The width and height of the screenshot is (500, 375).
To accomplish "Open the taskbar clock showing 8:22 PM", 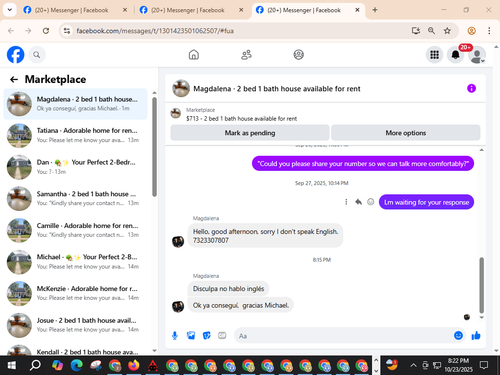I will coord(458,365).
